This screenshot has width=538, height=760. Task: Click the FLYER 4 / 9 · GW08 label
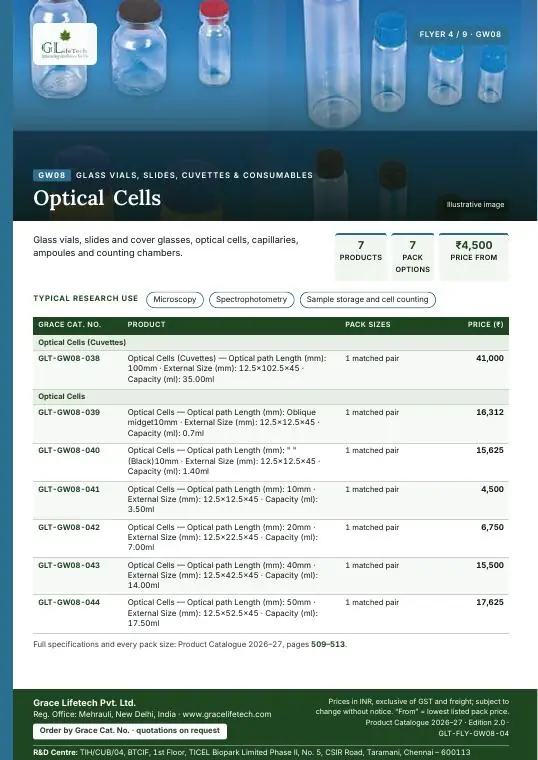[460, 34]
